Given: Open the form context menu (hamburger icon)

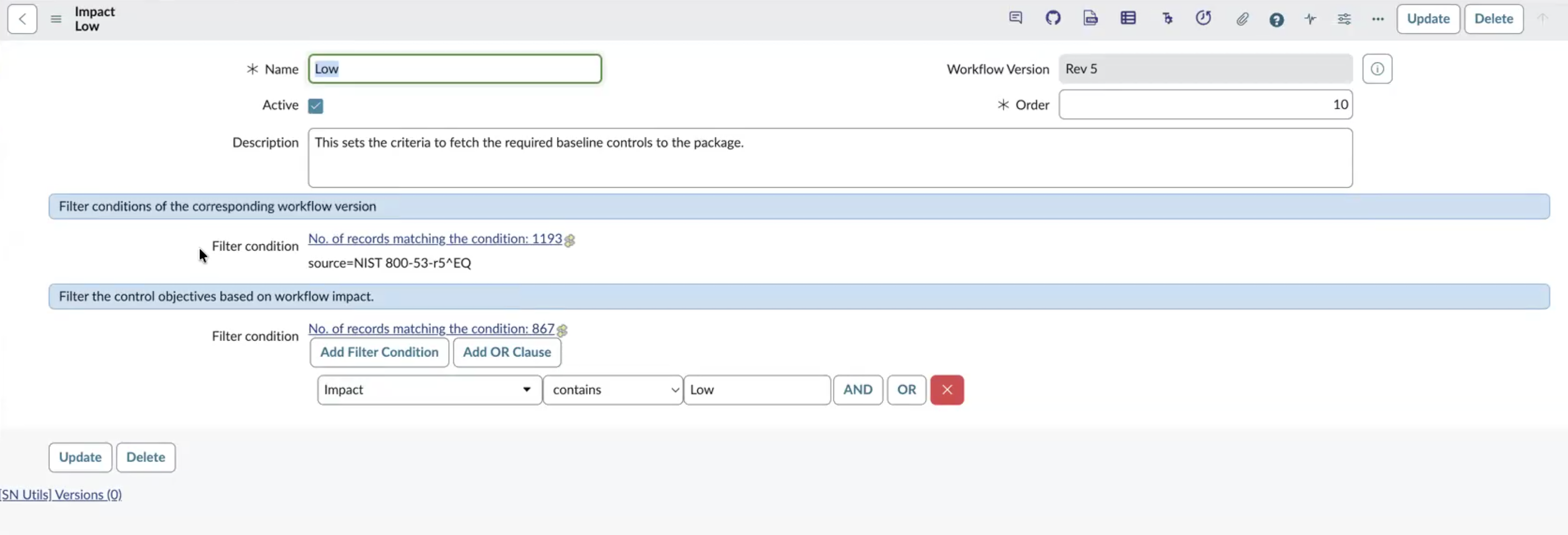Looking at the screenshot, I should point(56,19).
